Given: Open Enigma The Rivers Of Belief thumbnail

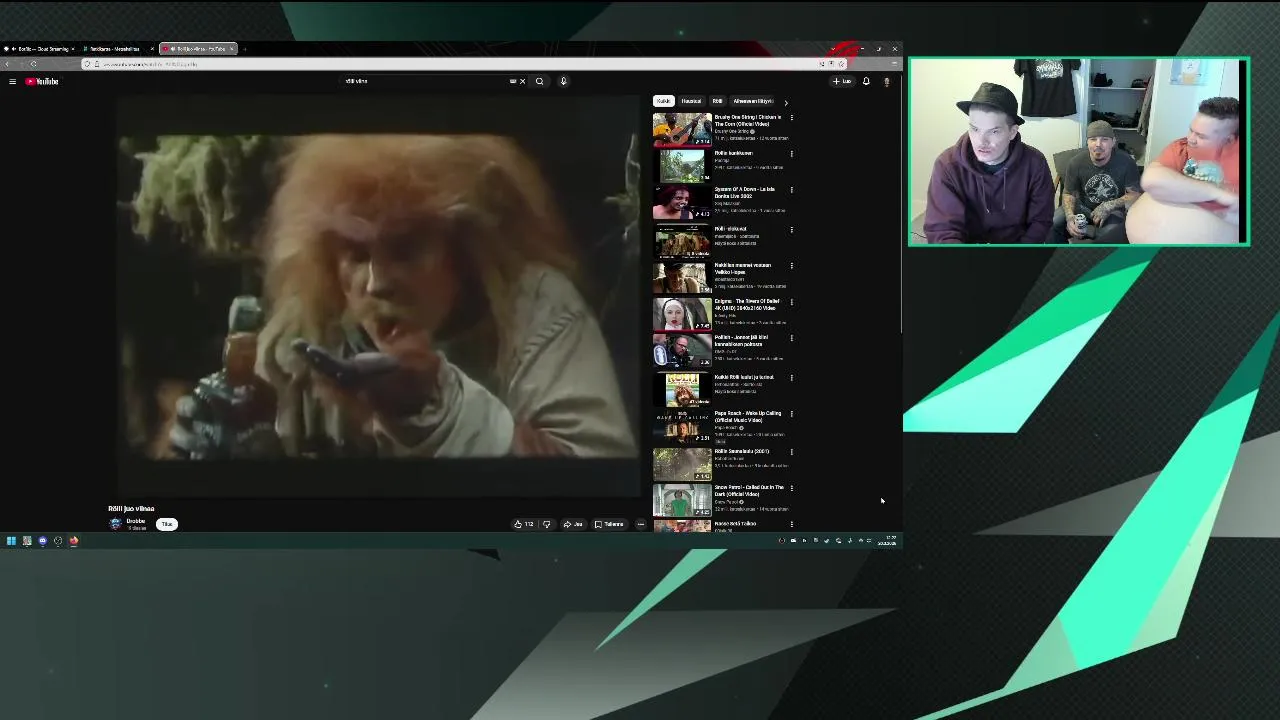Looking at the screenshot, I should pos(682,314).
